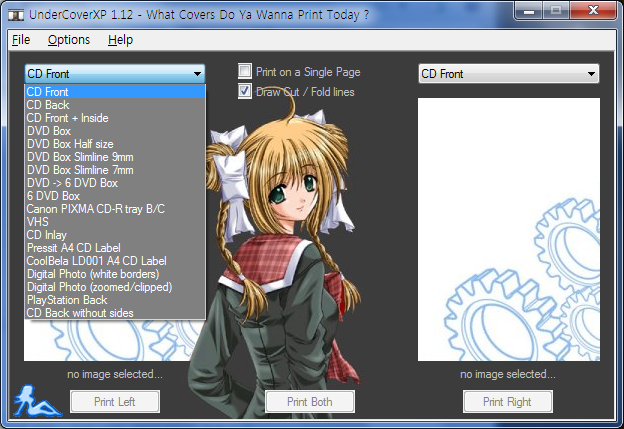Image resolution: width=624 pixels, height=429 pixels.
Task: Click the Print Left button
Action: 115,402
